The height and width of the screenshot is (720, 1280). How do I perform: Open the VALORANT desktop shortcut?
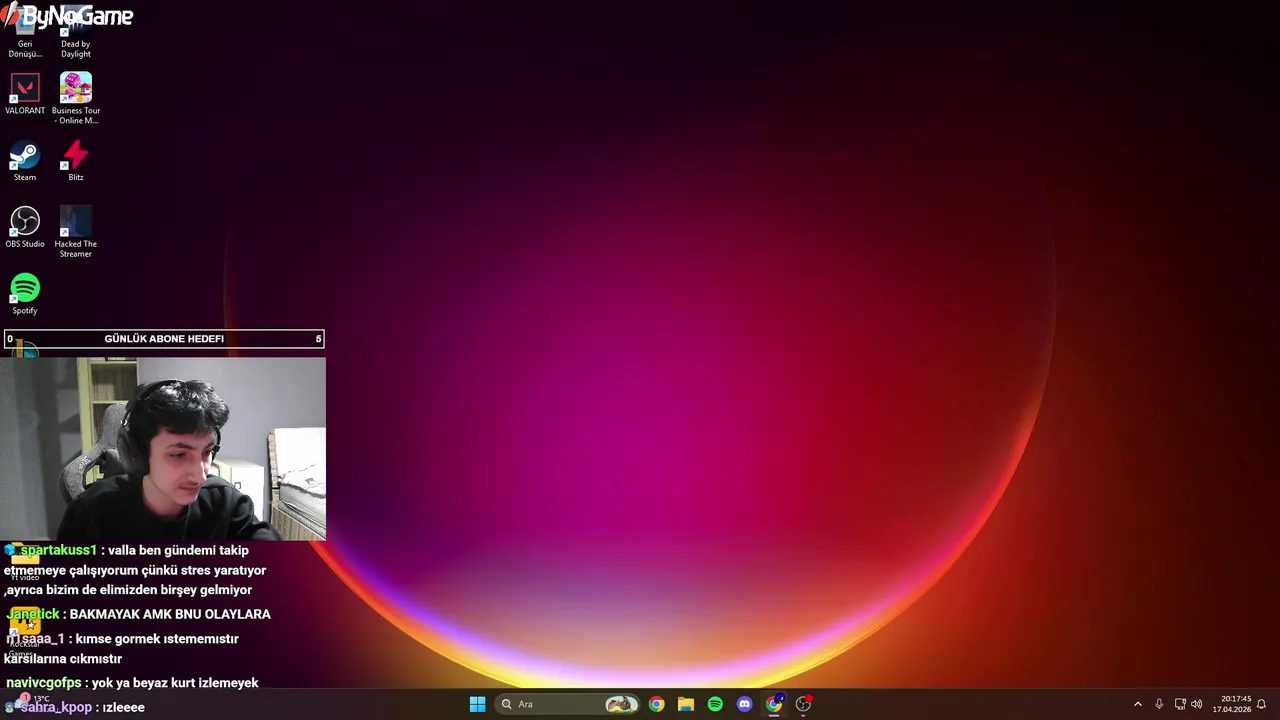click(25, 94)
